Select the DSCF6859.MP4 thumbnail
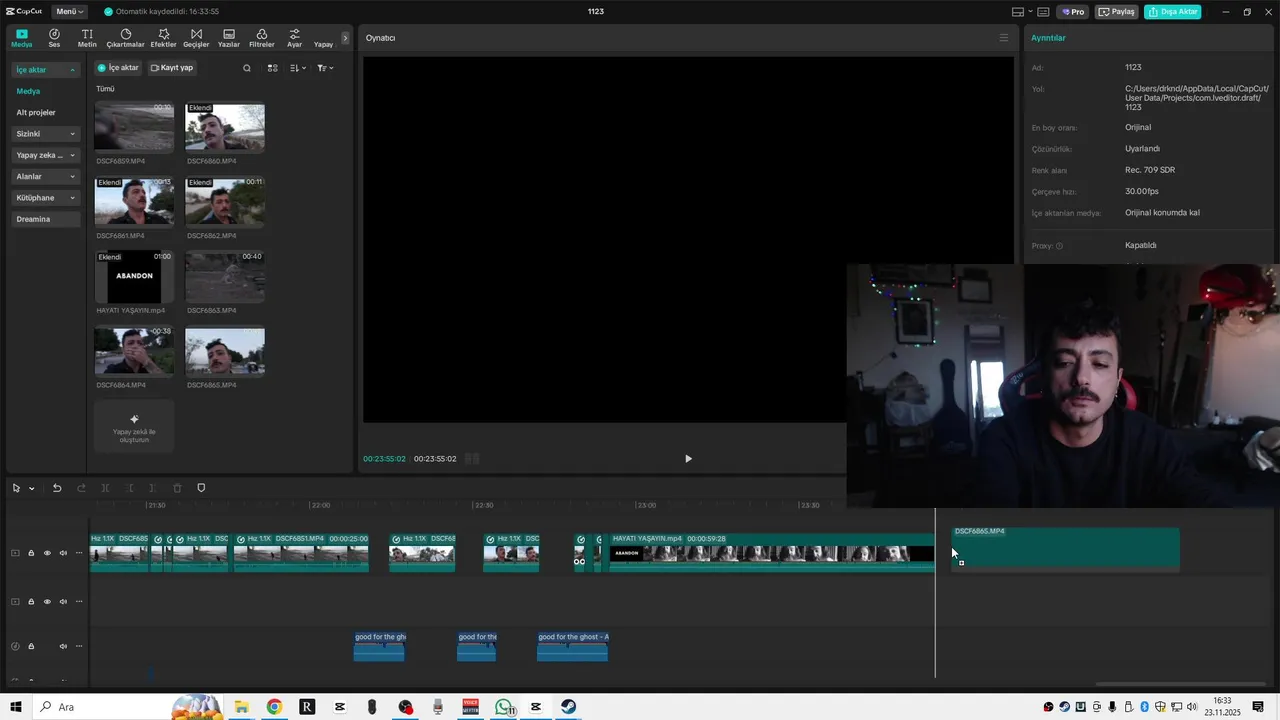 [x=134, y=127]
